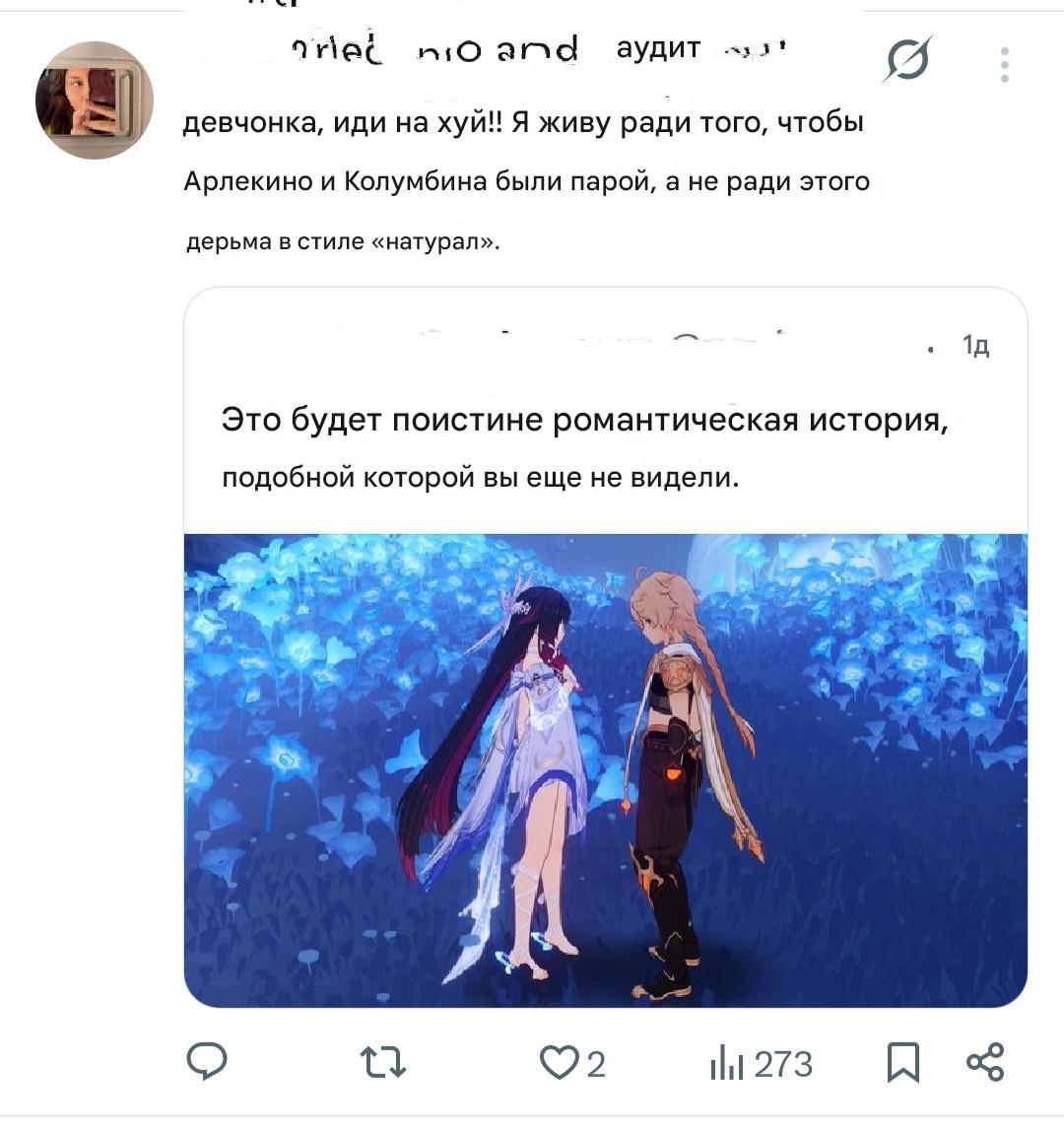Tap the repost arrows icon

[x=383, y=1063]
